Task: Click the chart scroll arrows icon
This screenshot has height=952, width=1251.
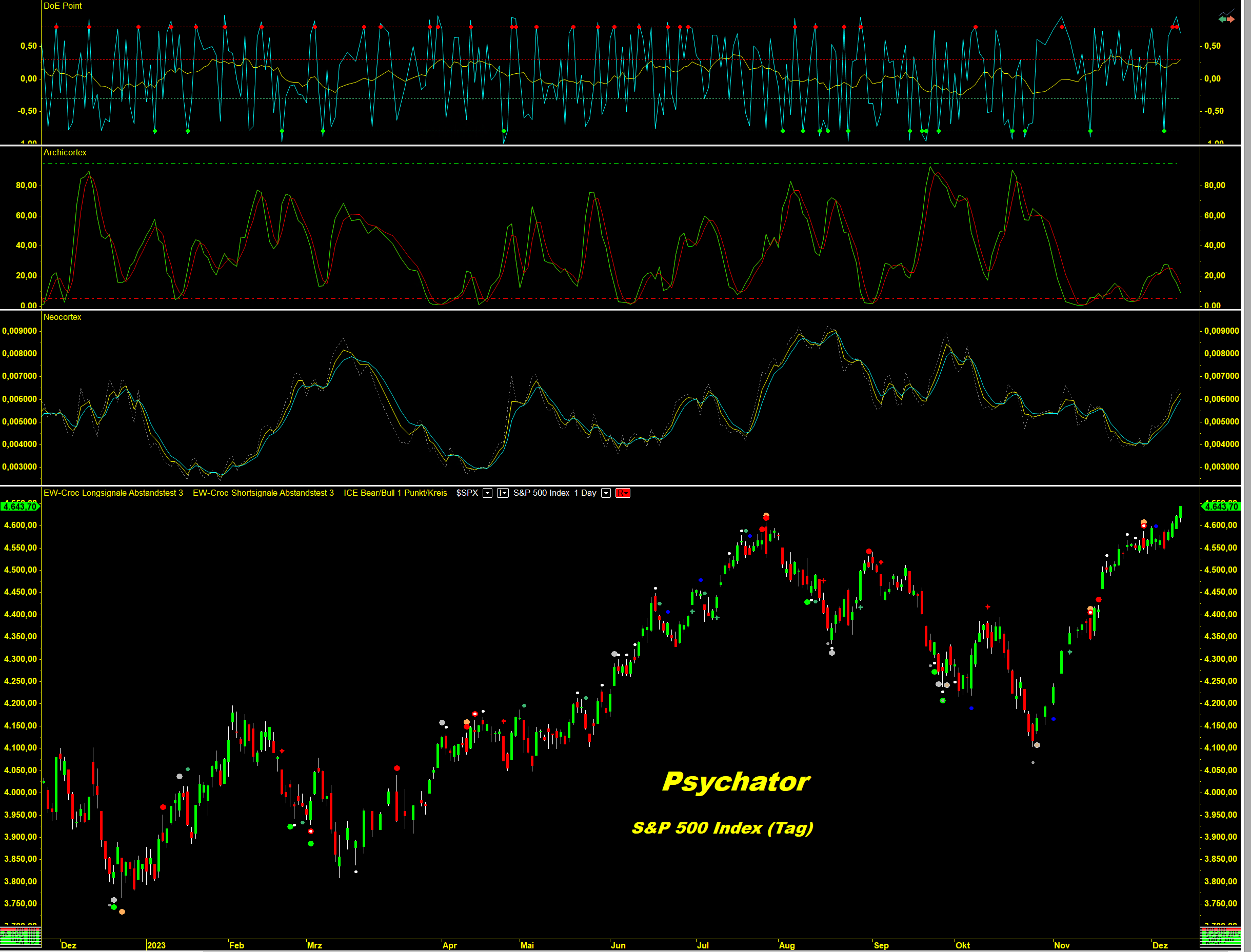Action: pos(1226,18)
